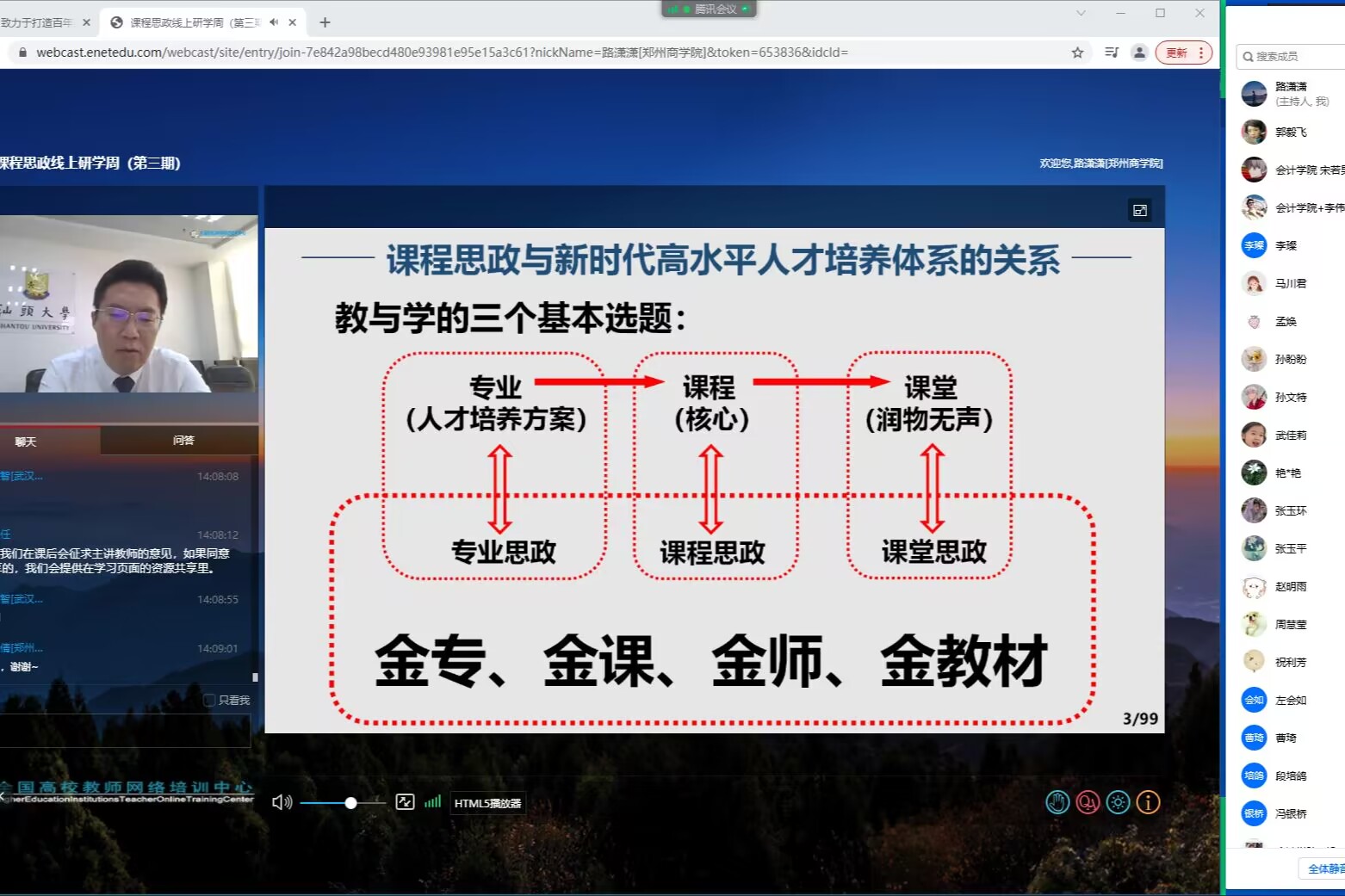Expand slide to fullscreen icon
Image resolution: width=1345 pixels, height=896 pixels.
[x=1139, y=210]
